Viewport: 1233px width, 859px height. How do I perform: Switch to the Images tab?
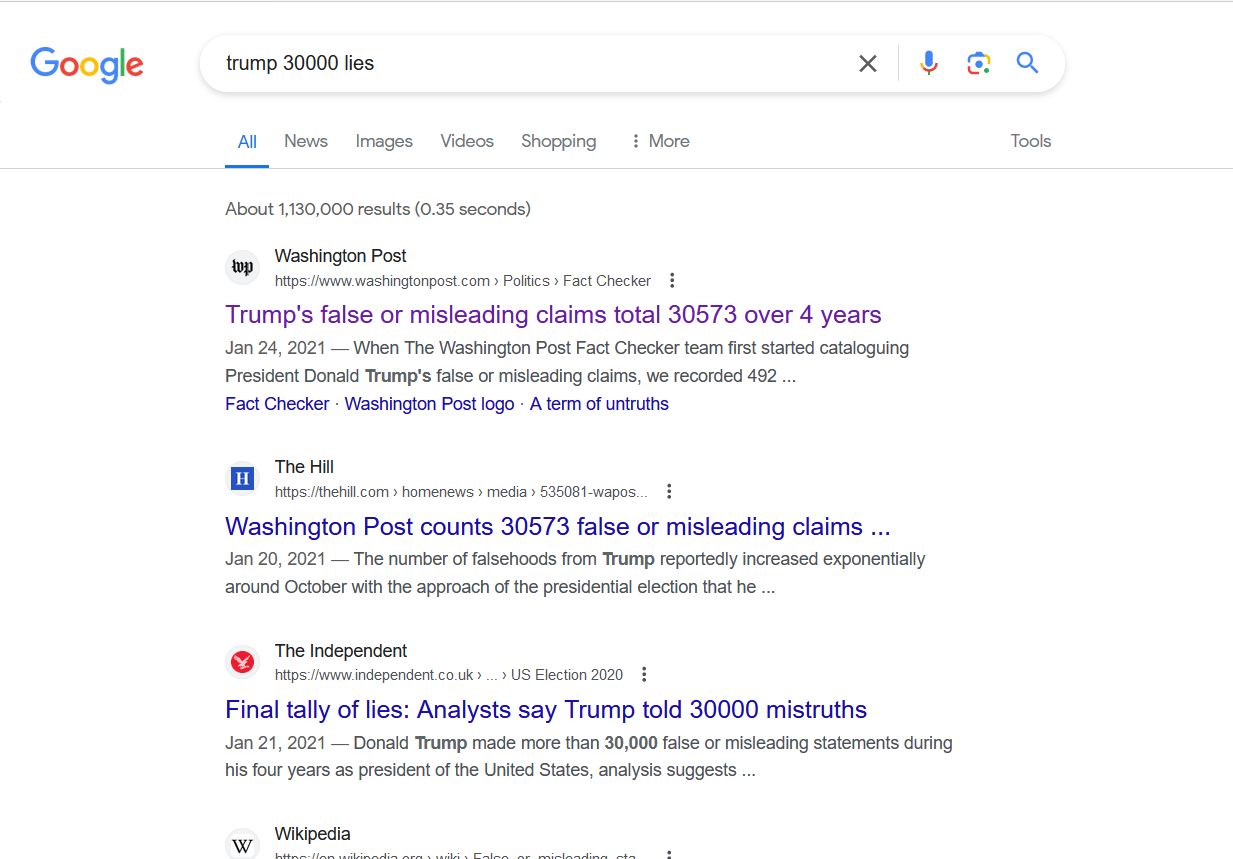[x=384, y=141]
